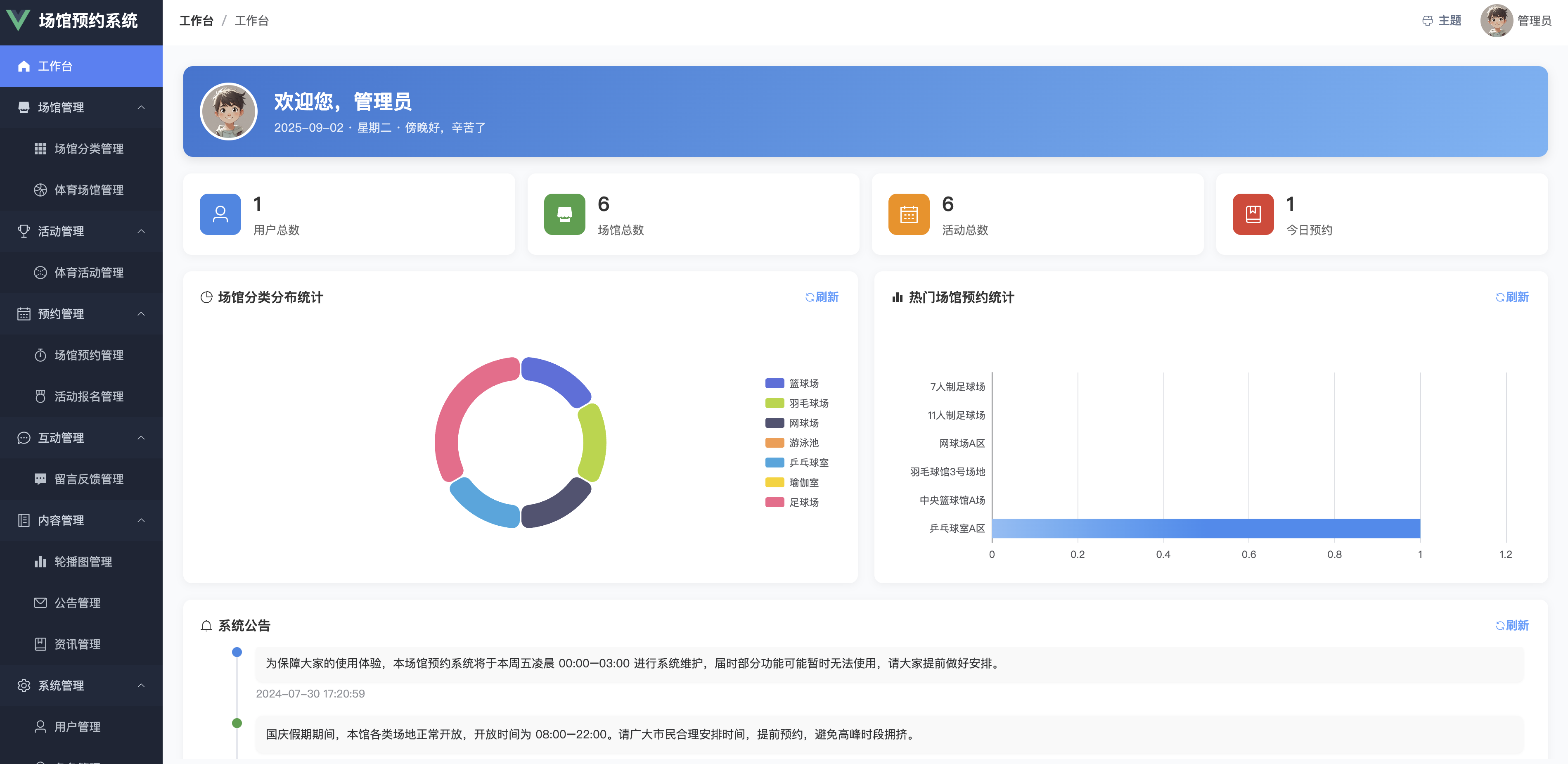The height and width of the screenshot is (764, 1568).
Task: Click the bell icon beside 系统公告
Action: click(x=206, y=625)
